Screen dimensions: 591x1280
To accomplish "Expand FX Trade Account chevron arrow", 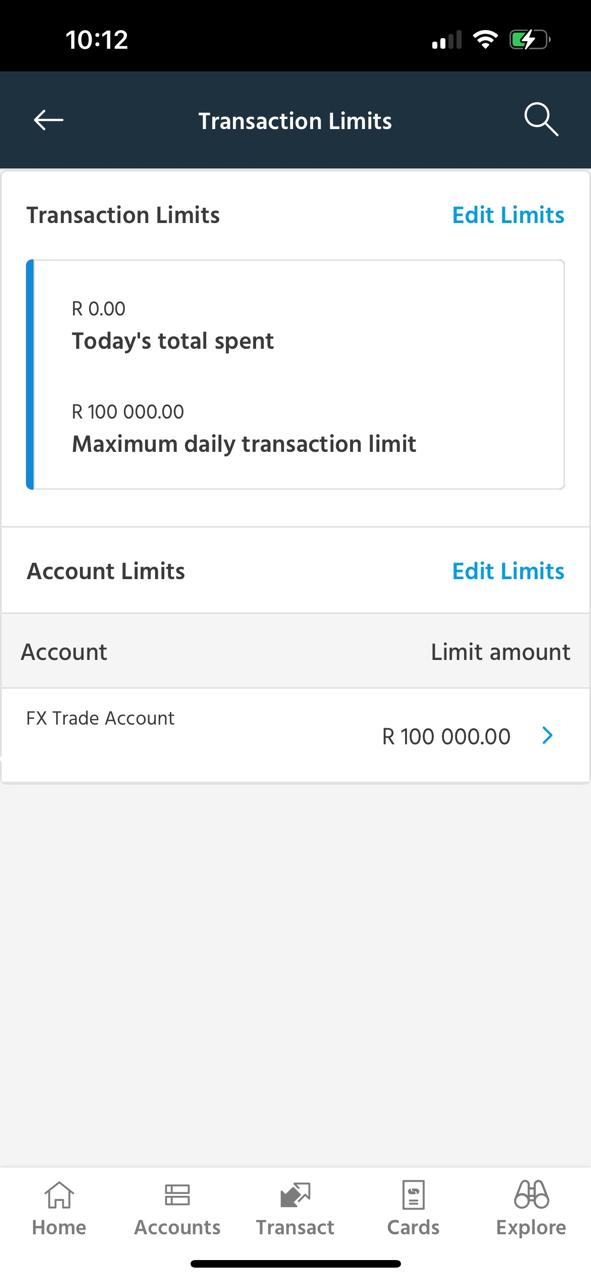I will pos(547,736).
